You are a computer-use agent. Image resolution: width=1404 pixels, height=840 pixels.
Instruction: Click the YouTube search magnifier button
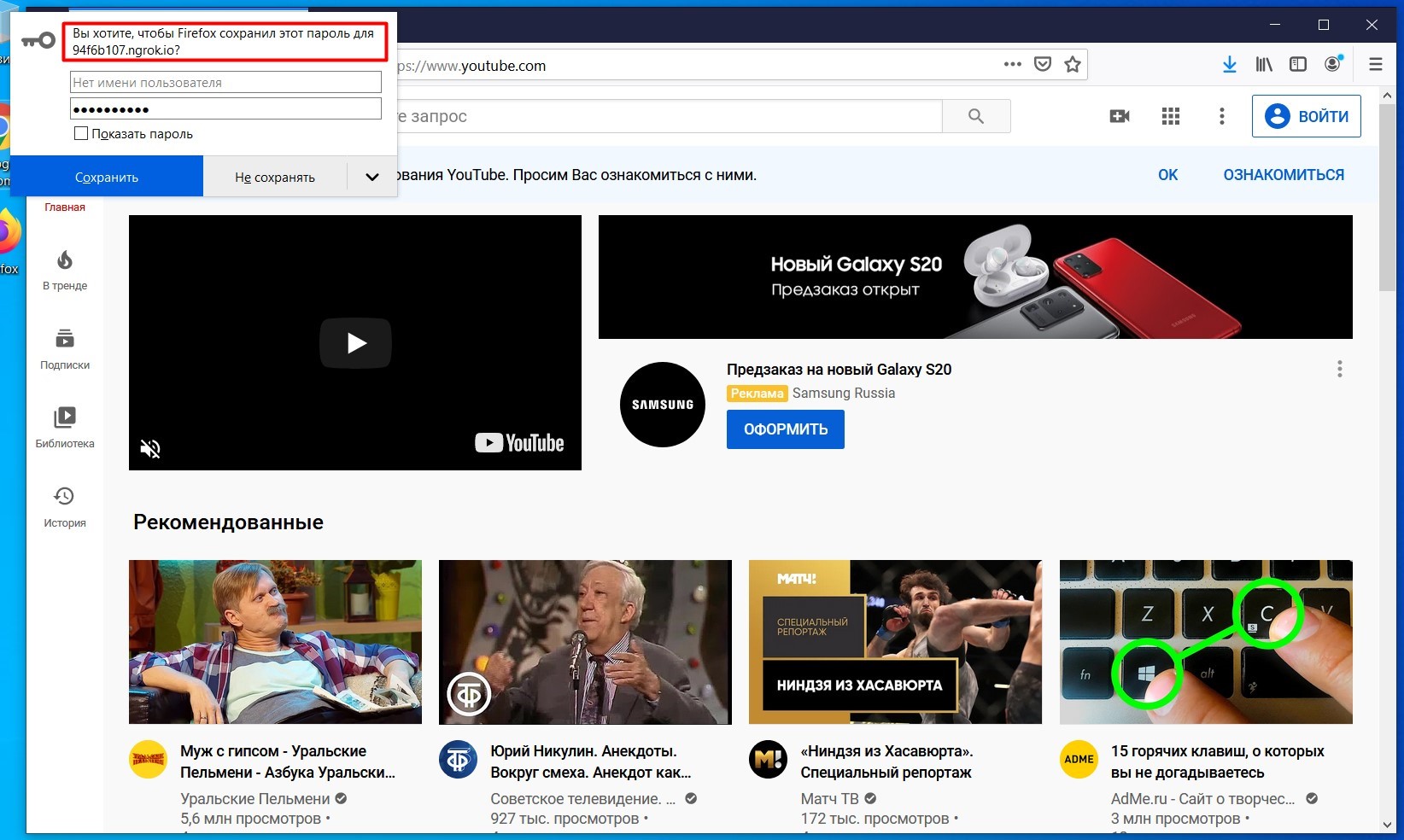976,116
